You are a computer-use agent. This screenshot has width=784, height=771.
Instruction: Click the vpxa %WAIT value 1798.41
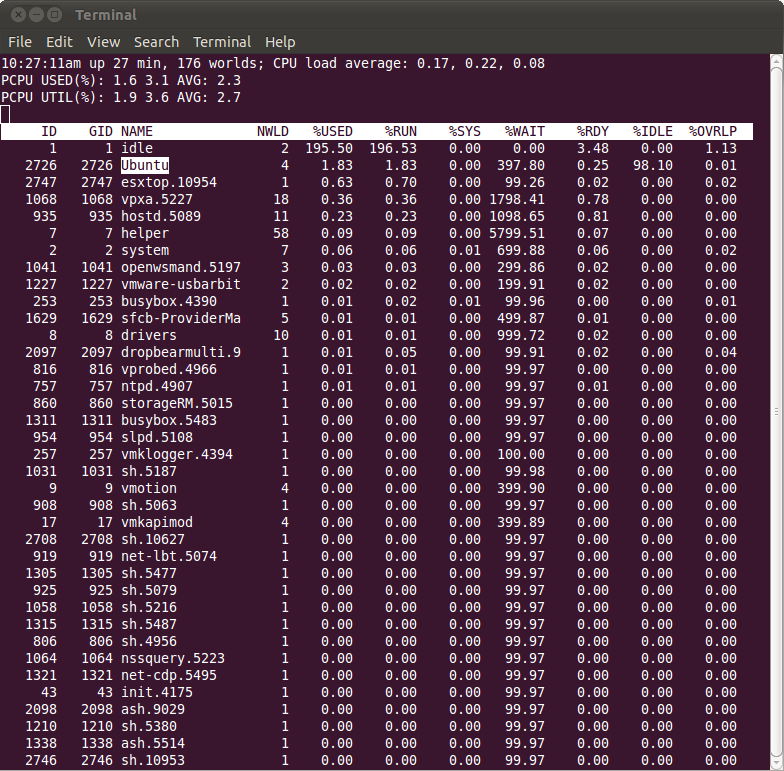click(x=516, y=200)
